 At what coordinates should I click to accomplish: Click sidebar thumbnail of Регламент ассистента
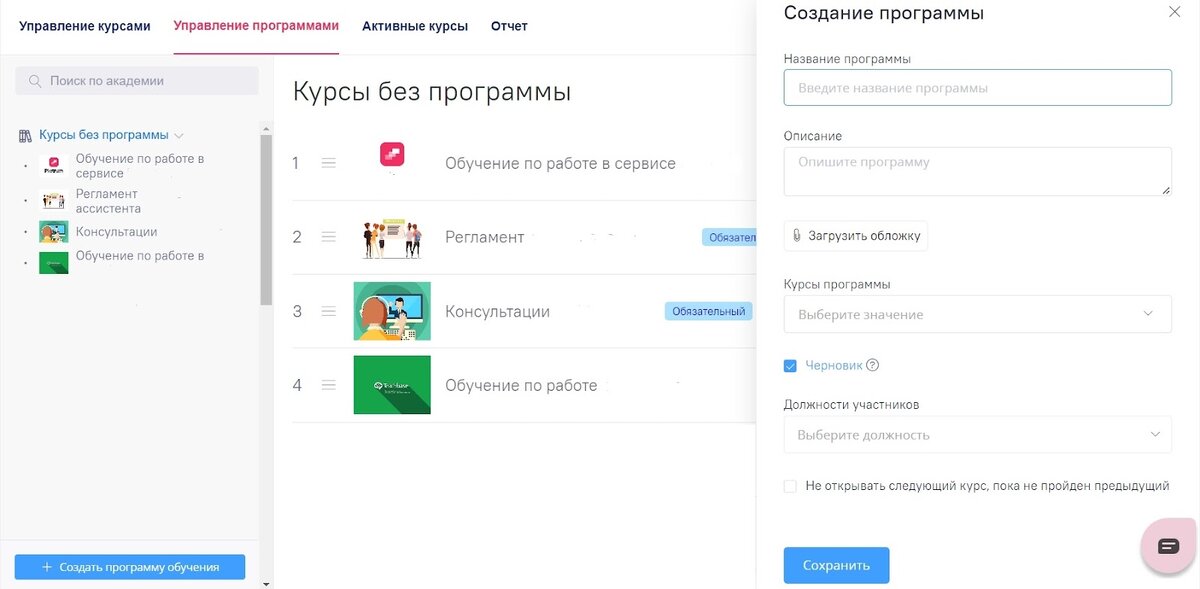[53, 201]
